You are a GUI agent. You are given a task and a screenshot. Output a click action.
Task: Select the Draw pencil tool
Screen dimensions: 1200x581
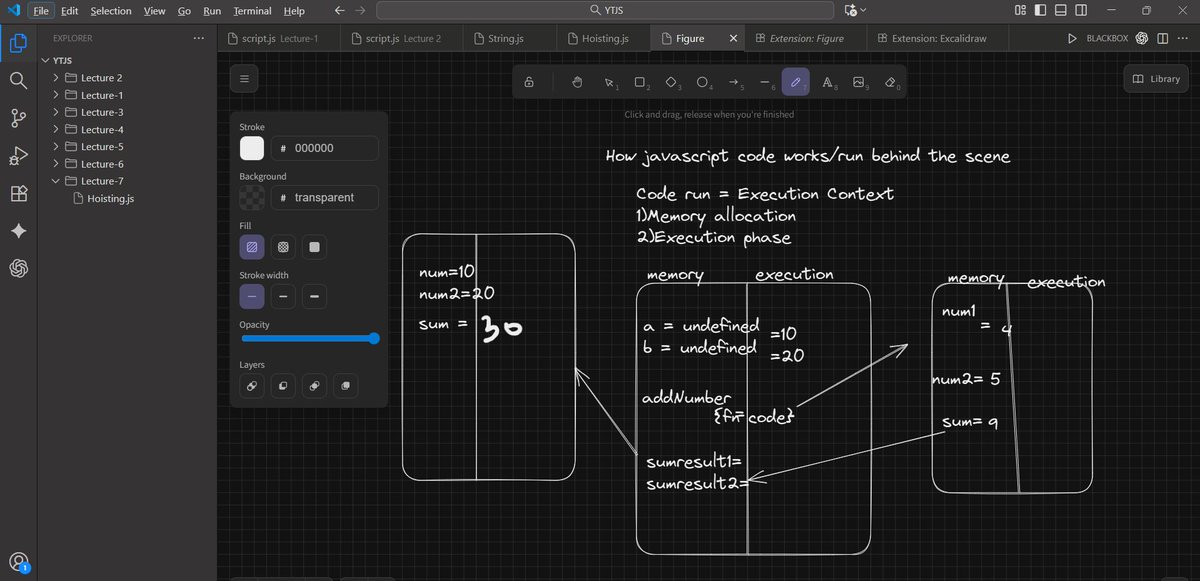click(x=795, y=83)
